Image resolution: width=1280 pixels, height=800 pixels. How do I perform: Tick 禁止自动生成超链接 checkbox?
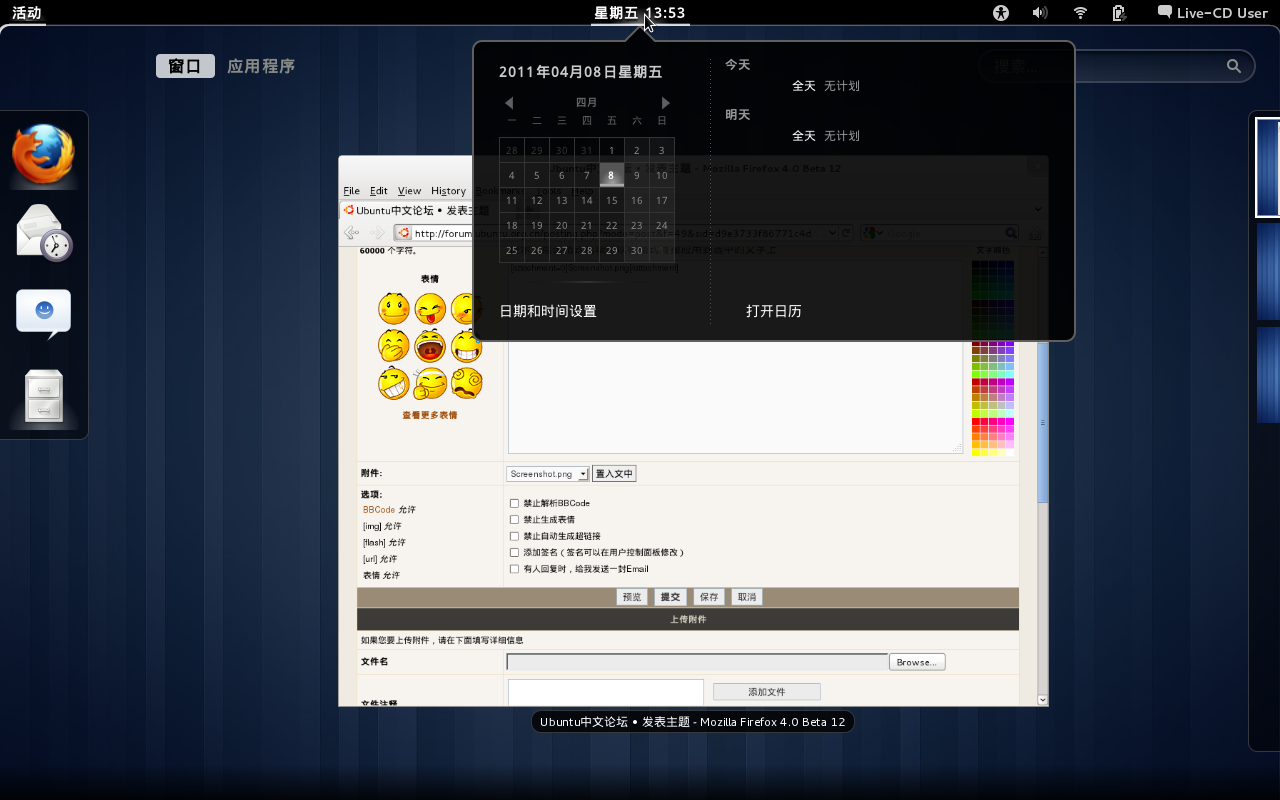514,536
